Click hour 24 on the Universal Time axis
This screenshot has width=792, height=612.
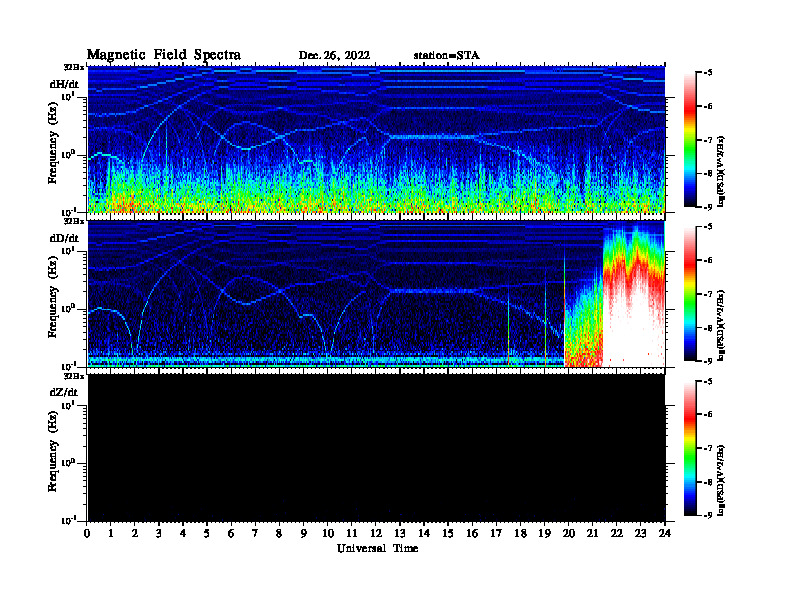665,533
